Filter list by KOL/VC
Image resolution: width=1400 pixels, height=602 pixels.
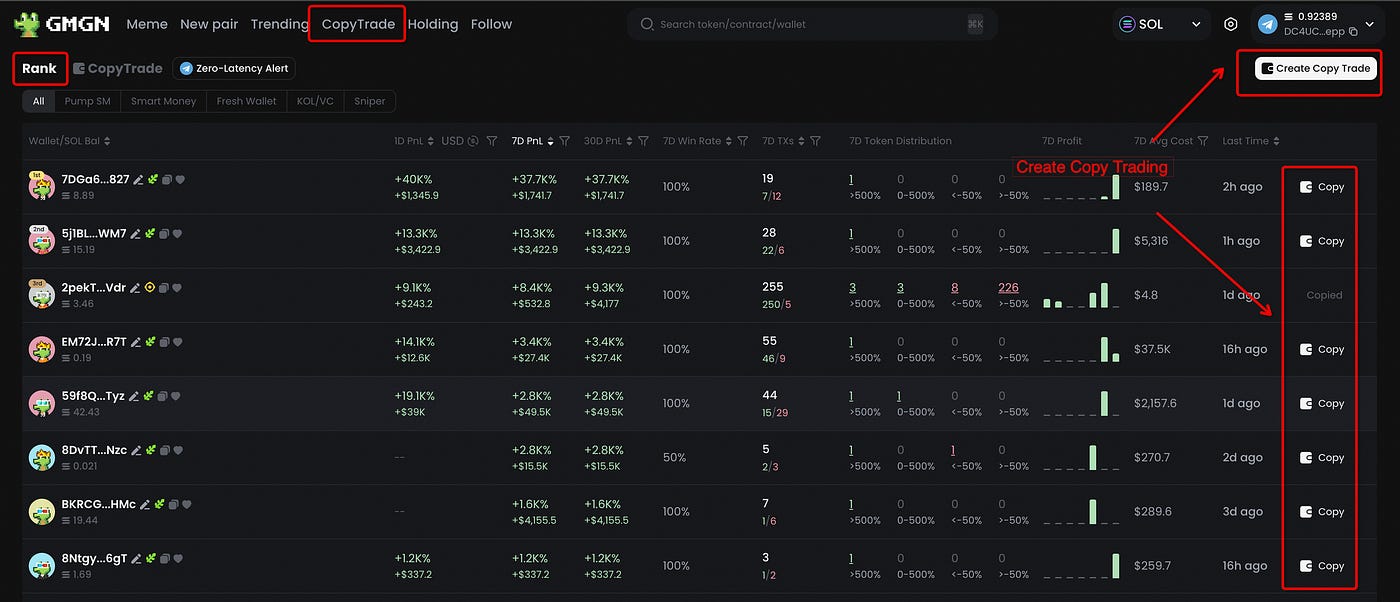point(315,101)
